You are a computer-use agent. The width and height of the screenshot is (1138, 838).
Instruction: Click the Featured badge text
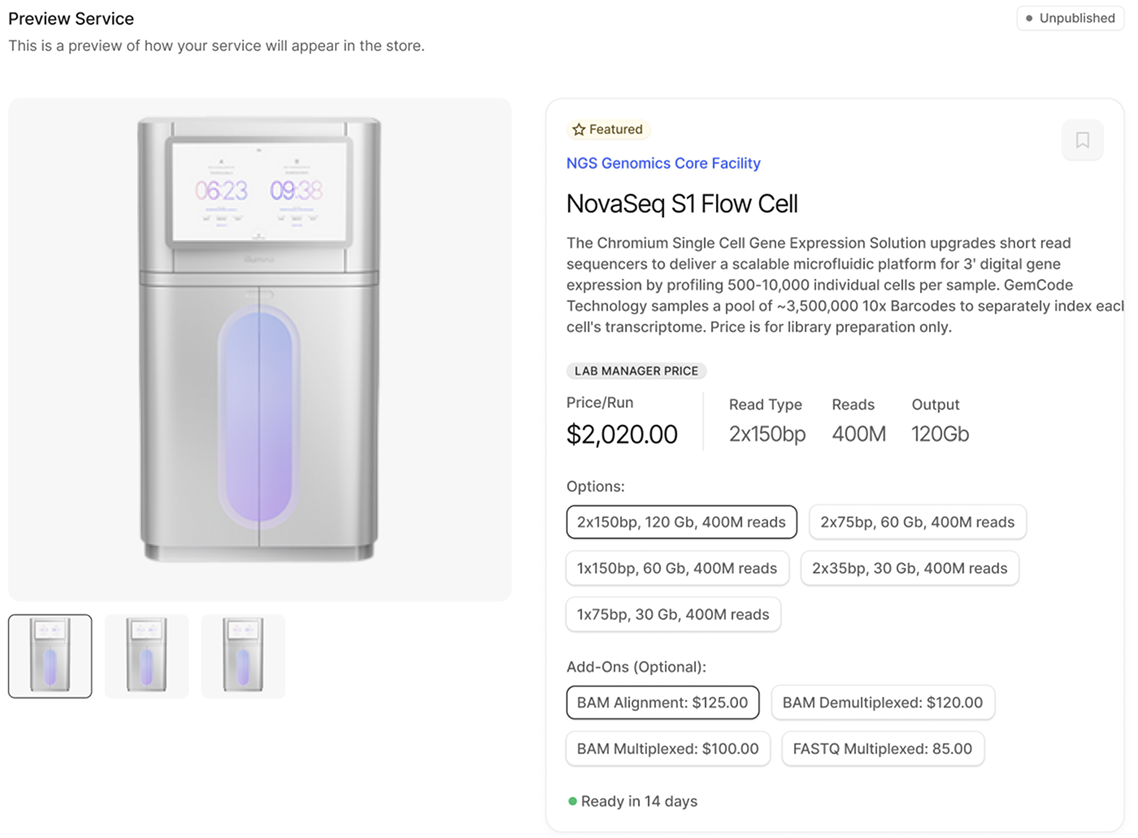click(615, 130)
